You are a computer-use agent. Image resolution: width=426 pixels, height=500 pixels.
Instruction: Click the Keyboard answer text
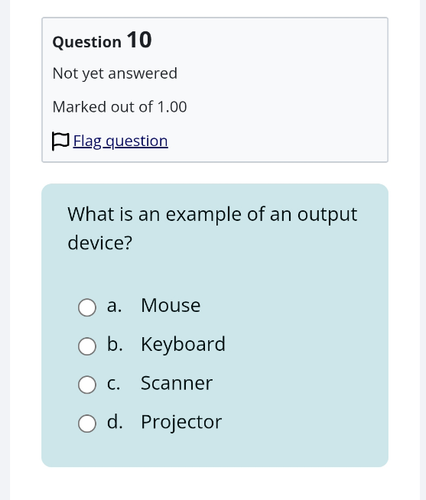click(x=183, y=344)
